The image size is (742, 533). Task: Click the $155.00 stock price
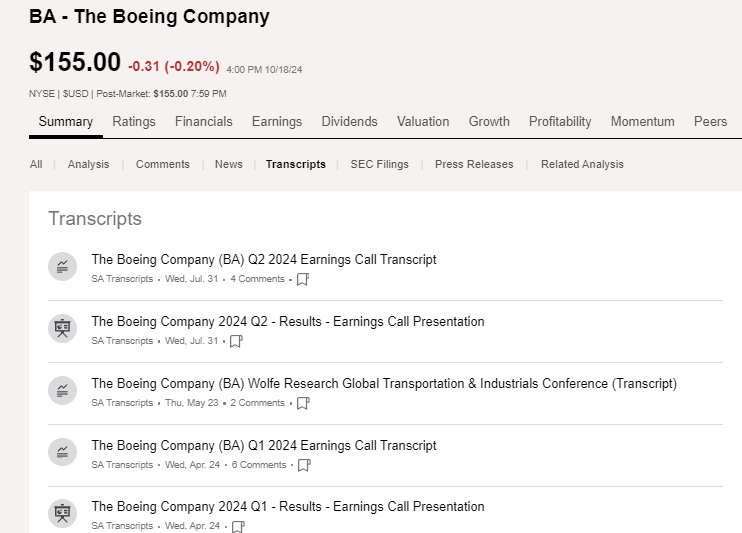pyautogui.click(x=75, y=62)
